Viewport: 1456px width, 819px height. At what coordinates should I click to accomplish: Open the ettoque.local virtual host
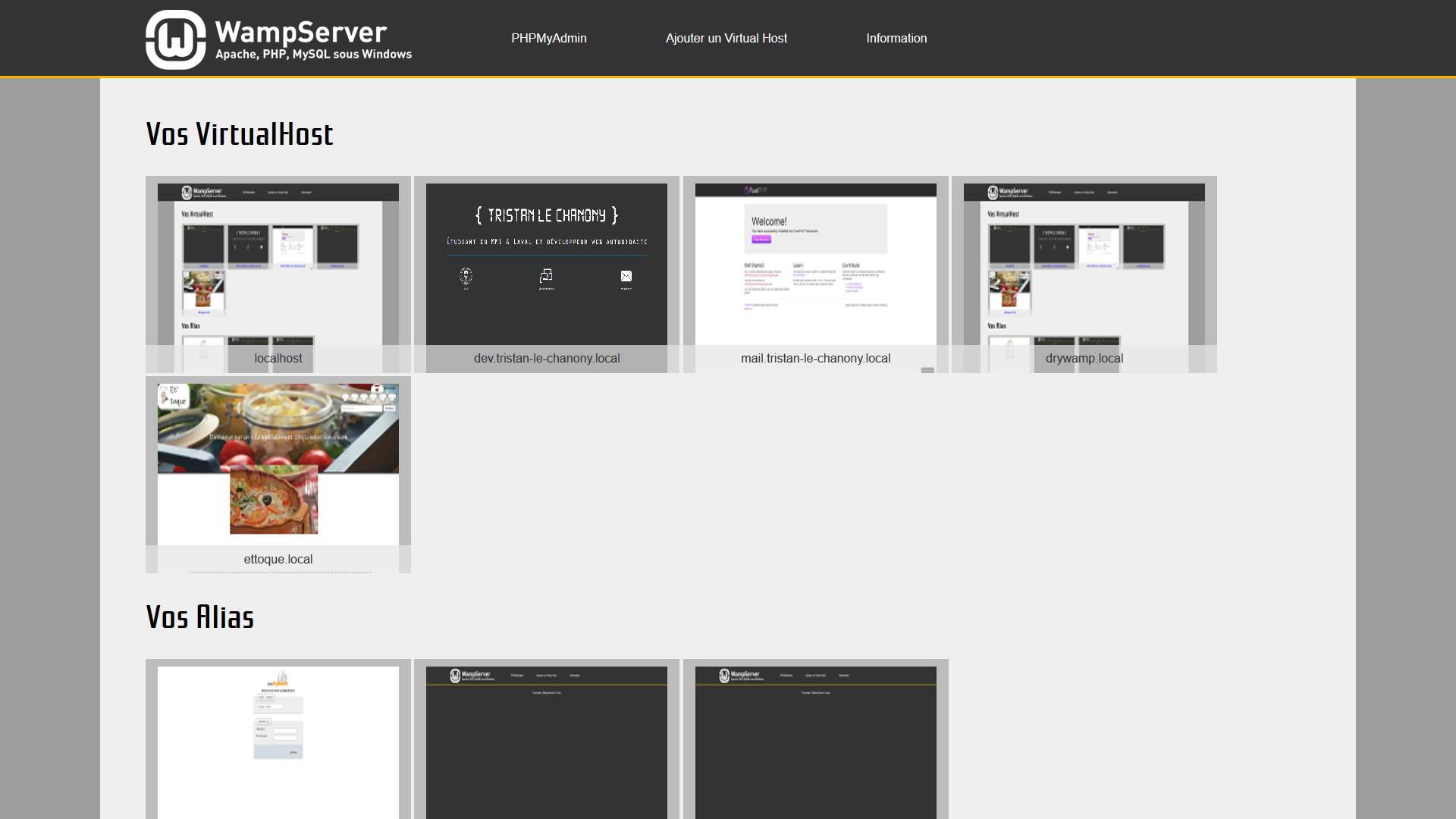(x=278, y=559)
